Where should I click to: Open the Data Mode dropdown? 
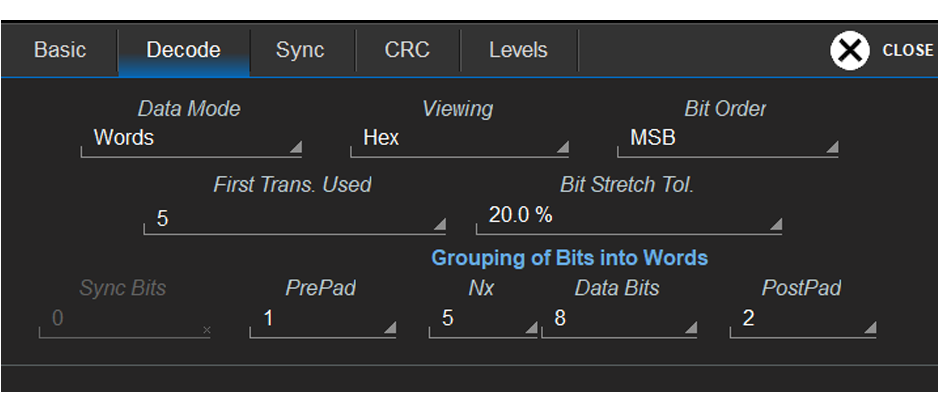(x=190, y=139)
